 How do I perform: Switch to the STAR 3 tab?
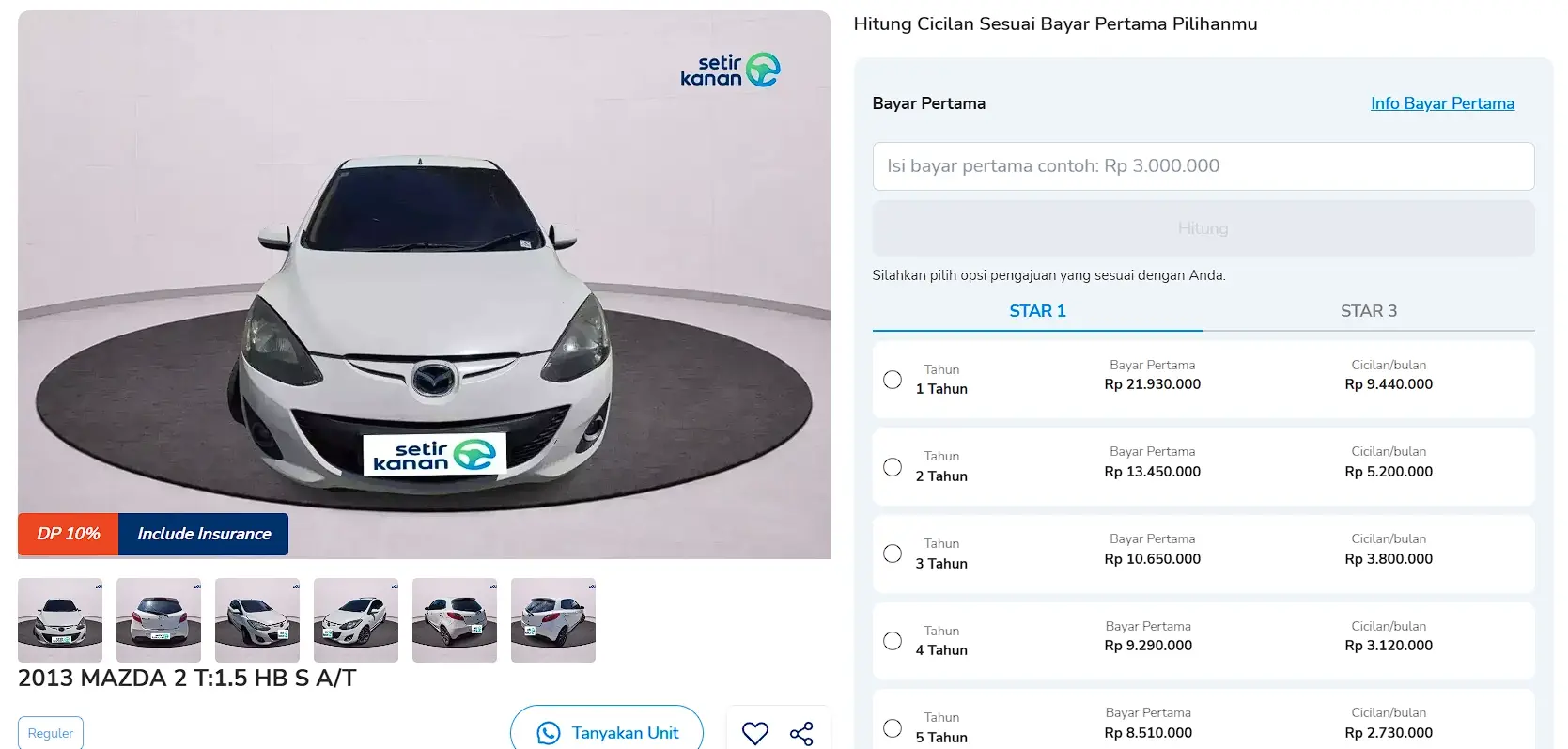tap(1369, 311)
